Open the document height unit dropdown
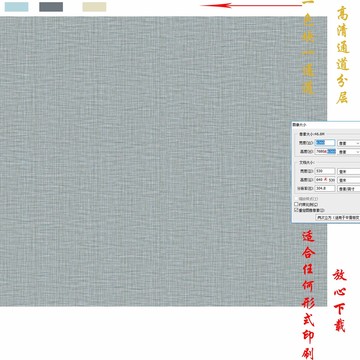Viewport: 360px width, 360px height. 349,180
